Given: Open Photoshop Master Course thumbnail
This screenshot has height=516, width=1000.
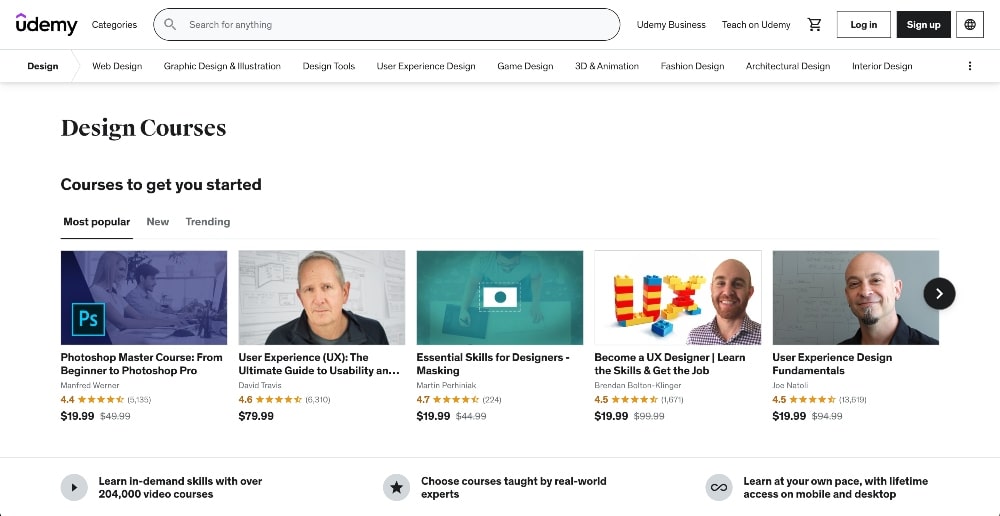Looking at the screenshot, I should click(143, 297).
